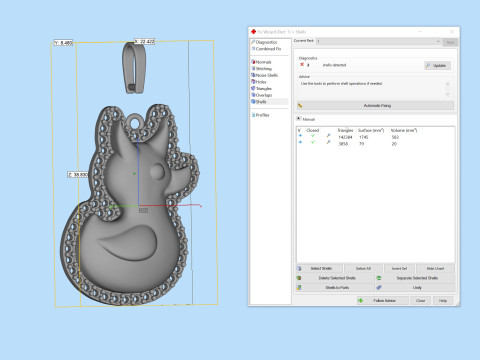Image resolution: width=480 pixels, height=360 pixels.
Task: Click surface value 1745
Action: point(364,137)
